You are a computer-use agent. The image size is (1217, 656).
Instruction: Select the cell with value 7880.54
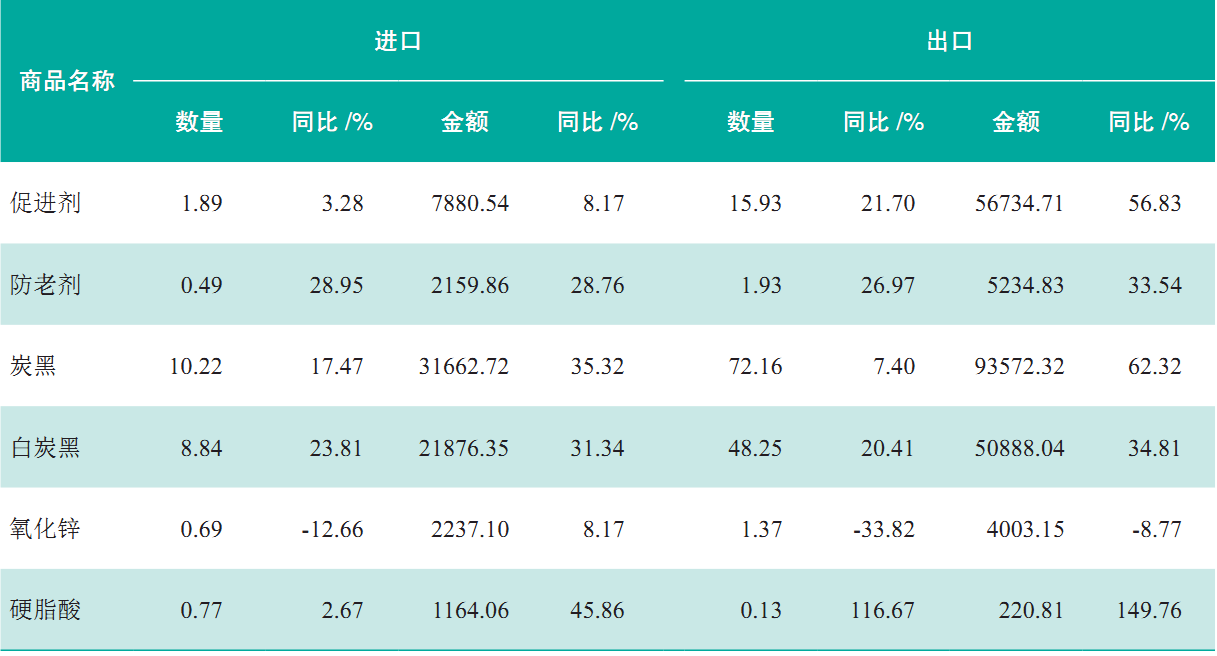click(470, 204)
